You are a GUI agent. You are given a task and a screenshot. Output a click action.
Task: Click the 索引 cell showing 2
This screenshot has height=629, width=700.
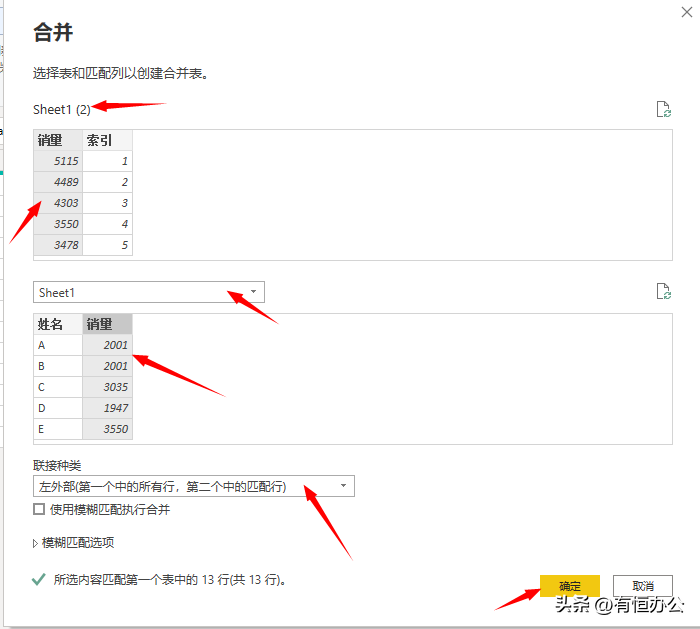coord(107,182)
